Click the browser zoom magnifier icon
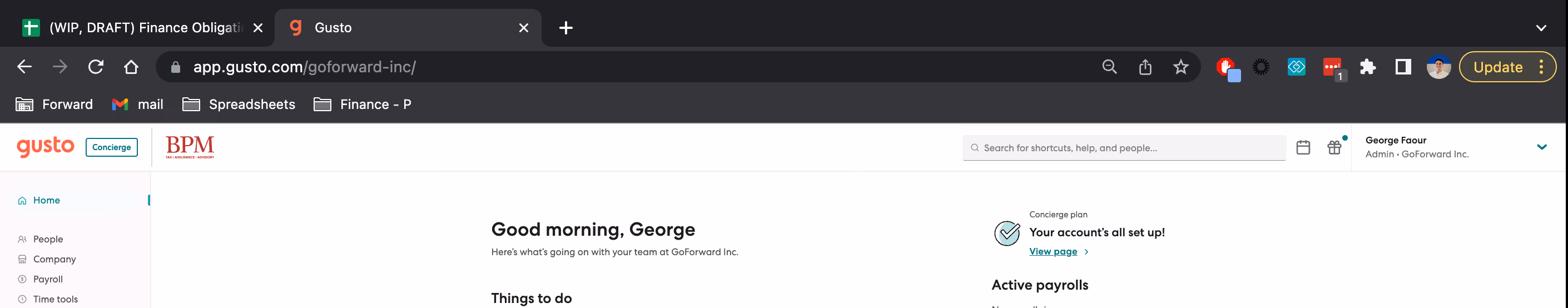 click(x=1110, y=67)
